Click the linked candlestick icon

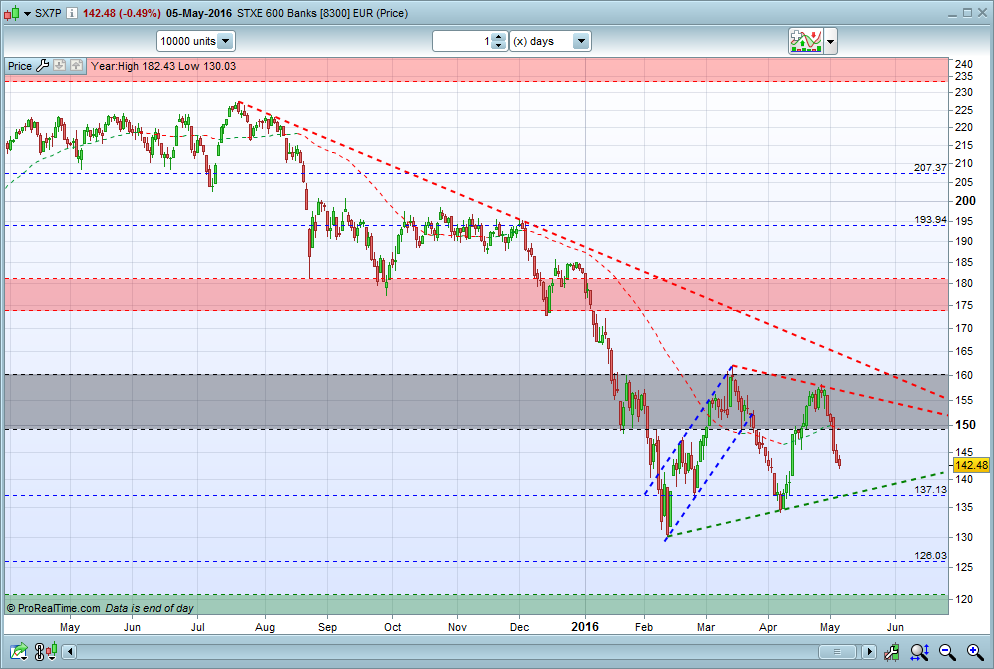(46, 651)
